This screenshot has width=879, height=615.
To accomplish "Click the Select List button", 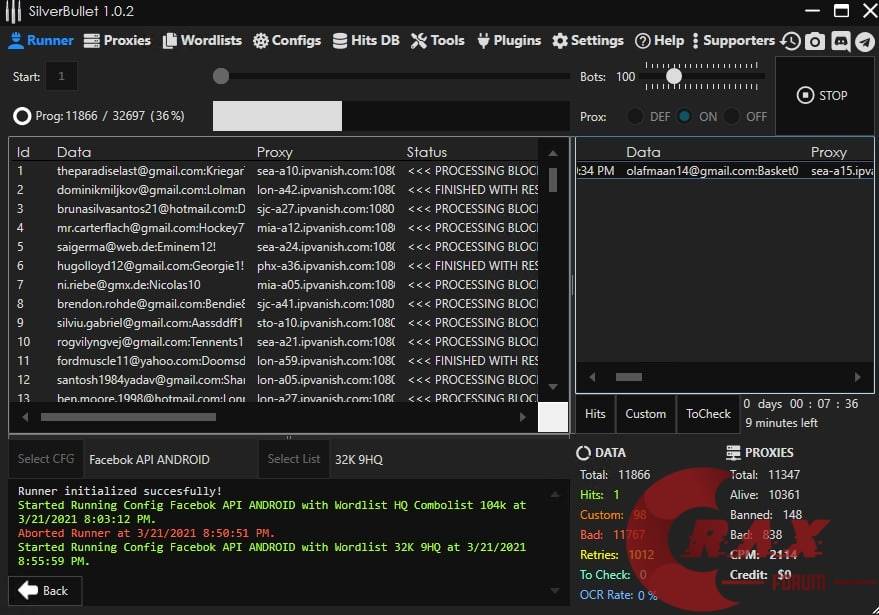I will 294,459.
